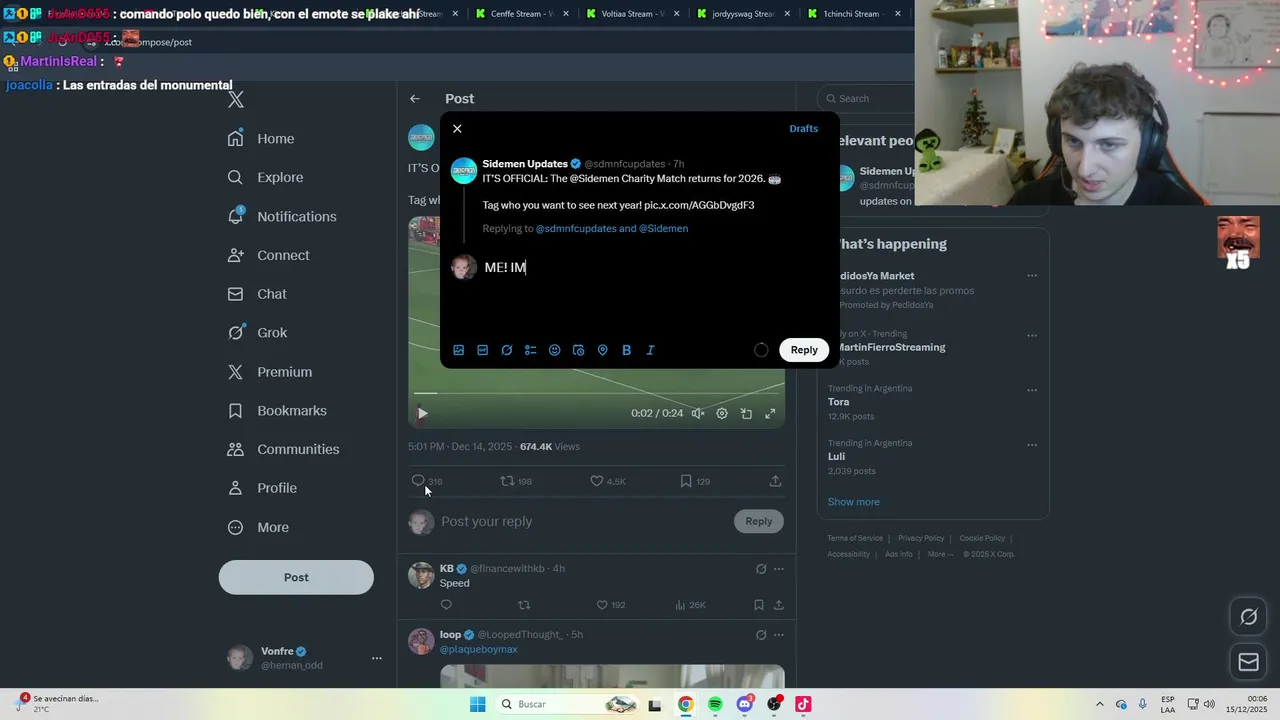Share KB's reply
Viewport: 1280px width, 720px height.
point(779,605)
